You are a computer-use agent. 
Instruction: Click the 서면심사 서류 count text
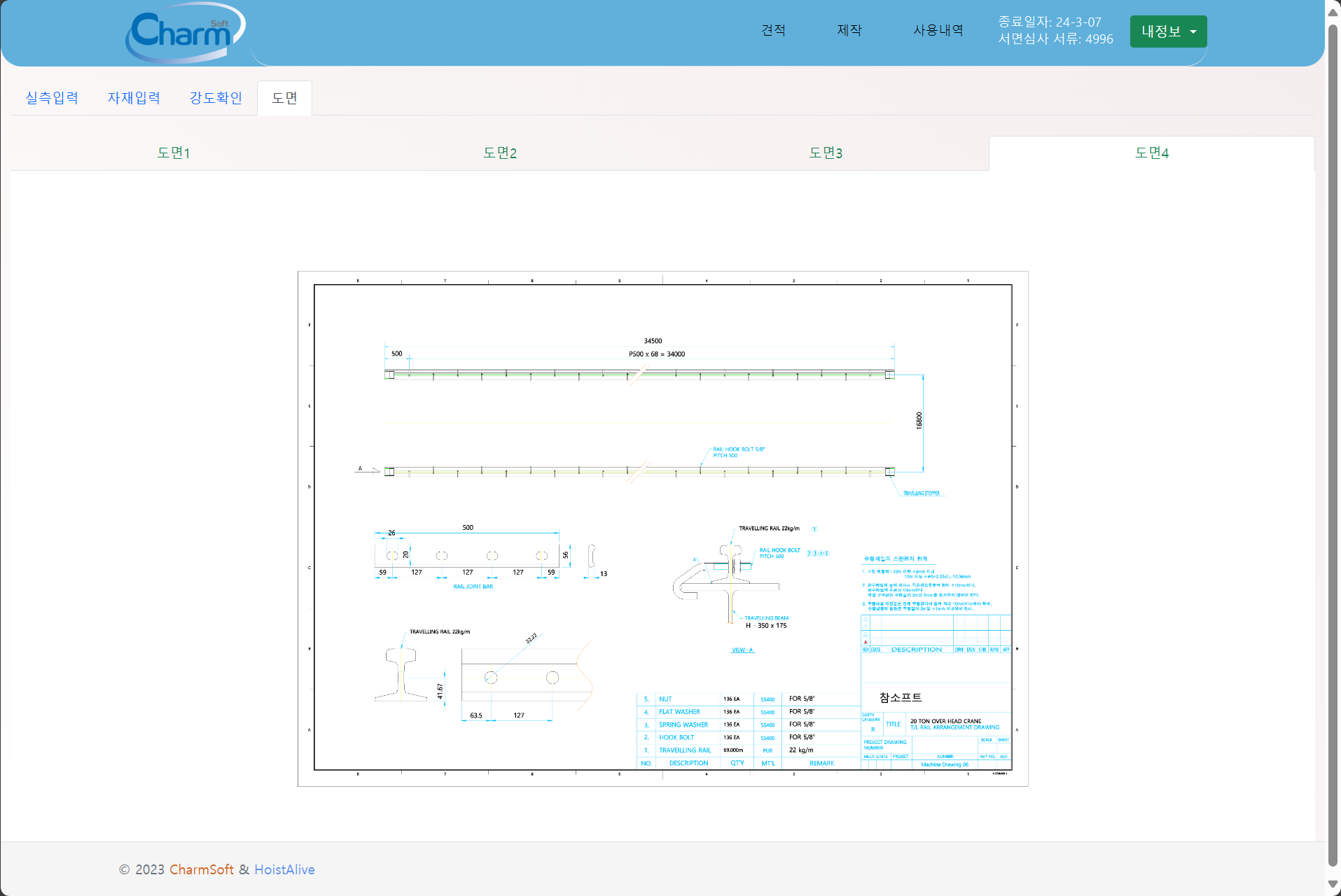pos(1055,39)
